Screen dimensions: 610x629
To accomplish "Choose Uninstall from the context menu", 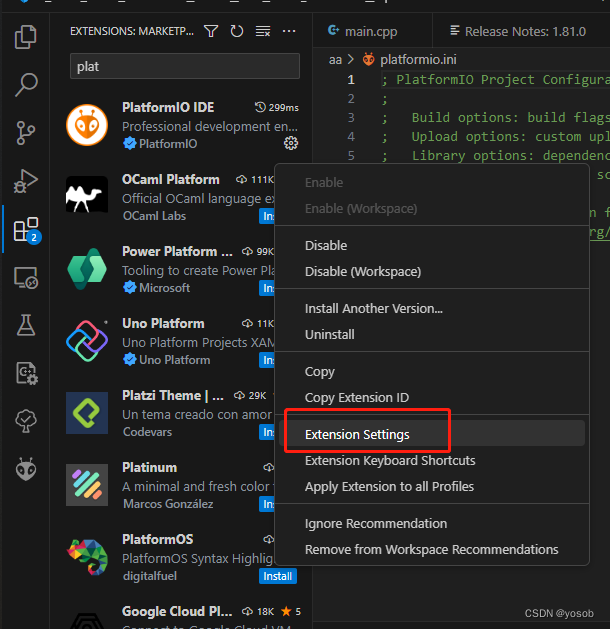I will (x=432, y=335).
